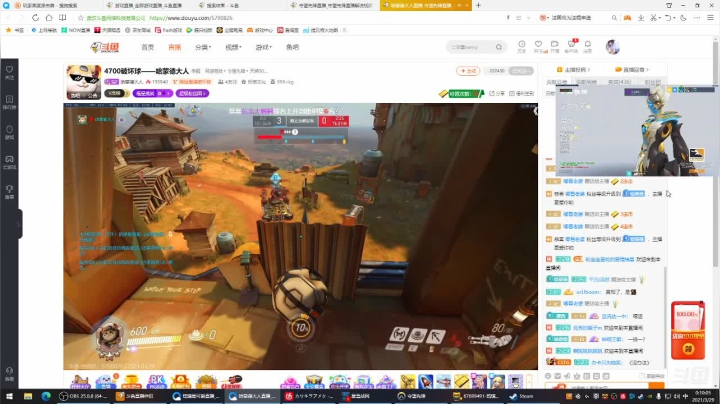This screenshot has height=404, width=720.
Task: Select the gold bar gift in gift bar
Action: click(461, 382)
